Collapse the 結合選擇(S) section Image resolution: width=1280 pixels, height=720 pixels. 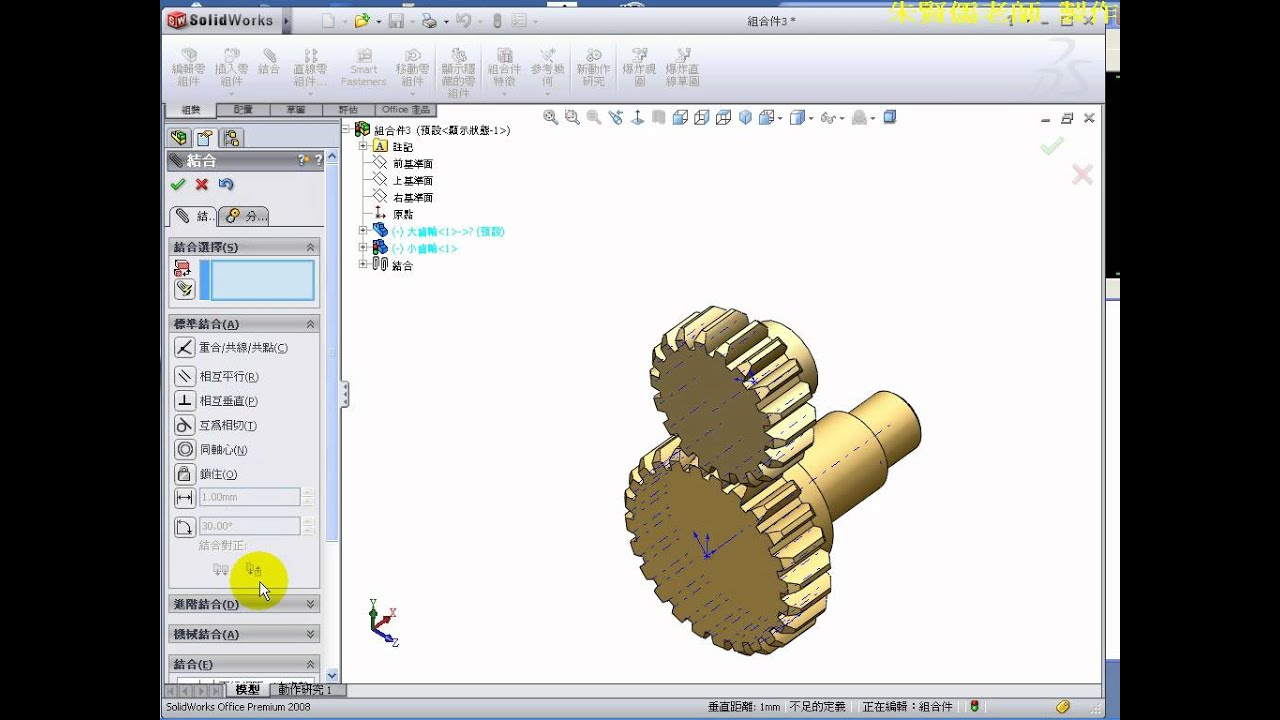[310, 247]
